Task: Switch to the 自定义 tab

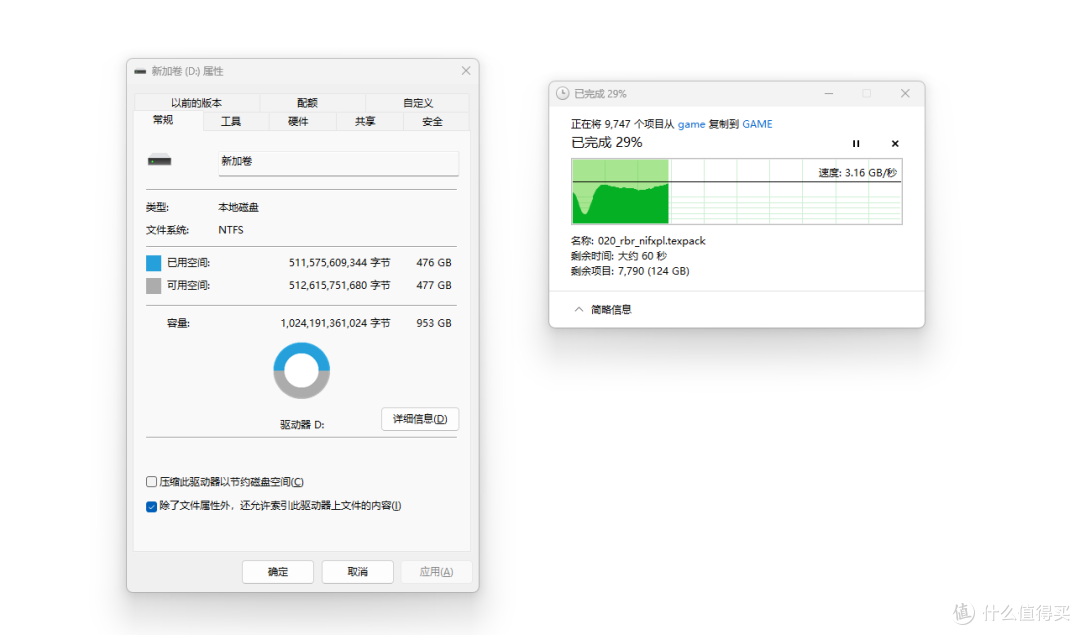Action: coord(418,103)
